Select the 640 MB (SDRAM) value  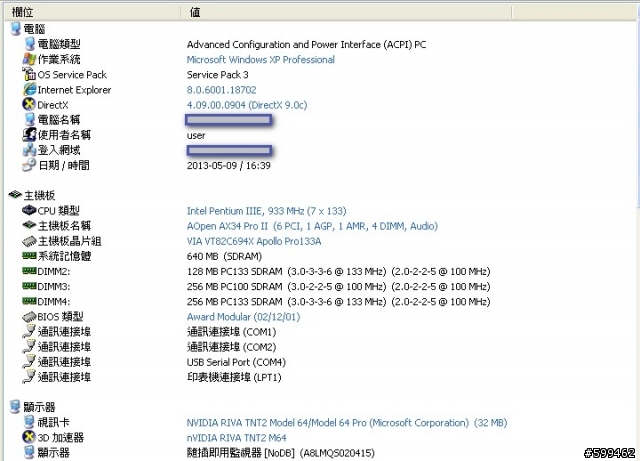[224, 256]
